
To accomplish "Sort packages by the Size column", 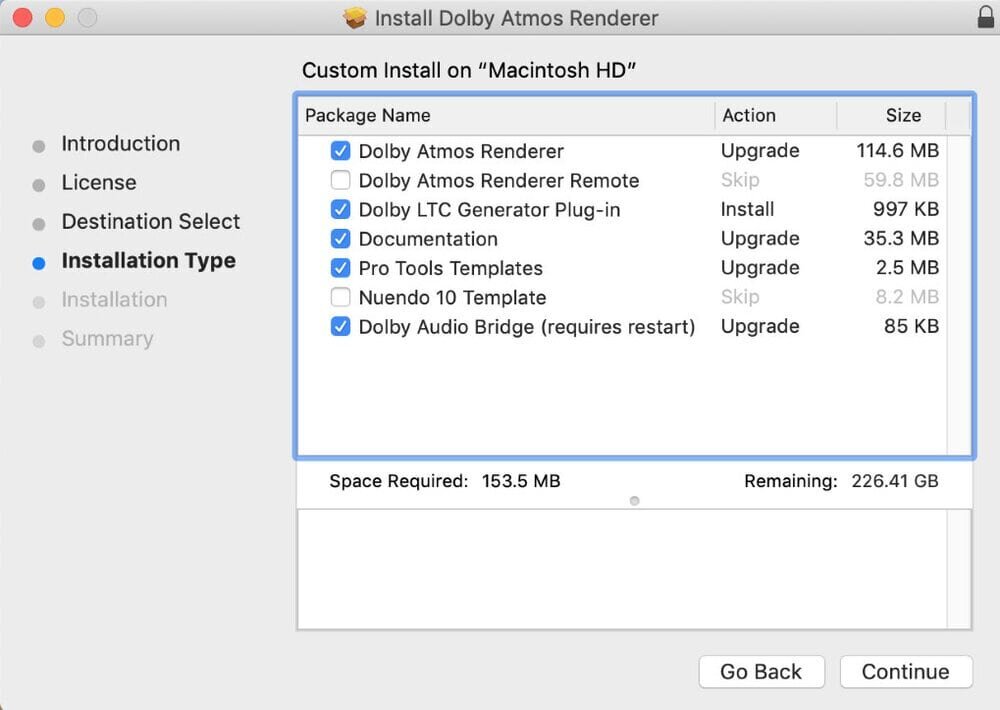I will pos(903,115).
